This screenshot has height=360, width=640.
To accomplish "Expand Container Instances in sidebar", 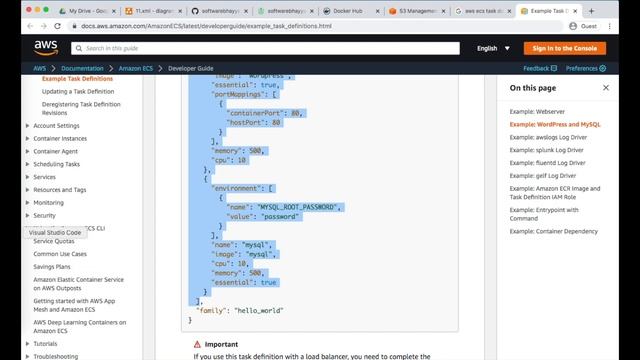I will (27, 138).
